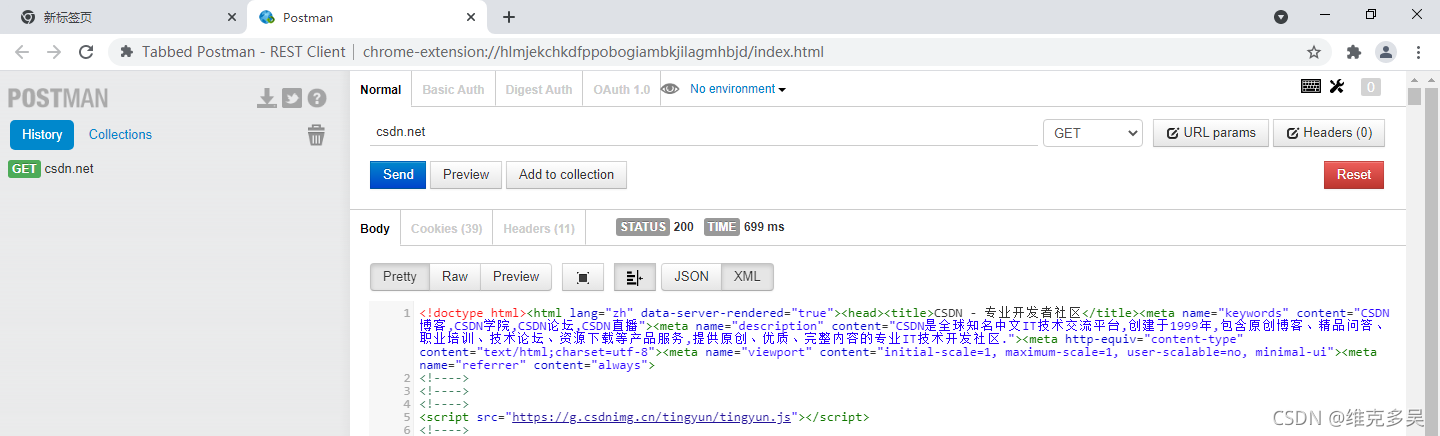Click the fullscreen response icon button
The image size is (1440, 436).
pos(583,277)
